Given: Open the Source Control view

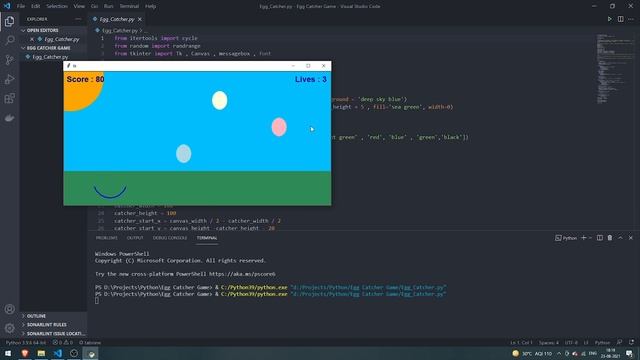Looking at the screenshot, I should 9,60.
